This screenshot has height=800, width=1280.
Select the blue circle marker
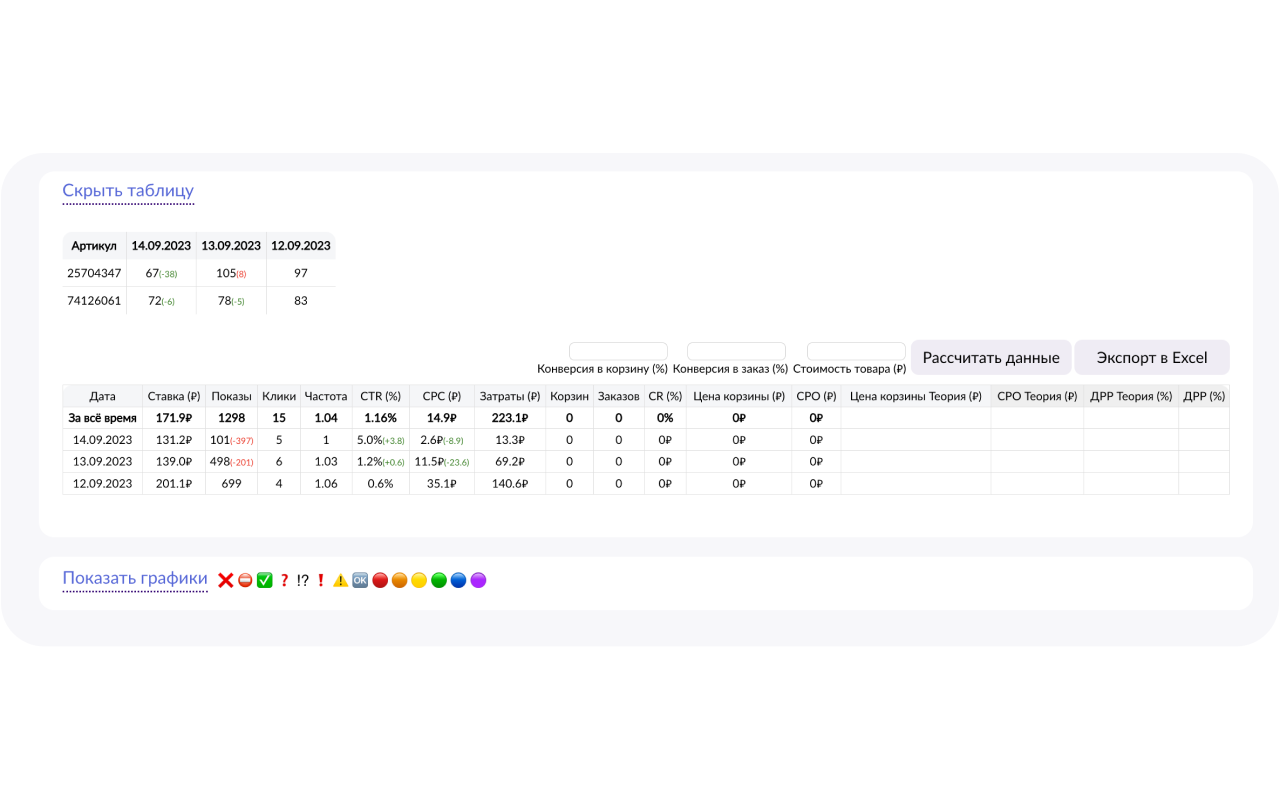(458, 580)
